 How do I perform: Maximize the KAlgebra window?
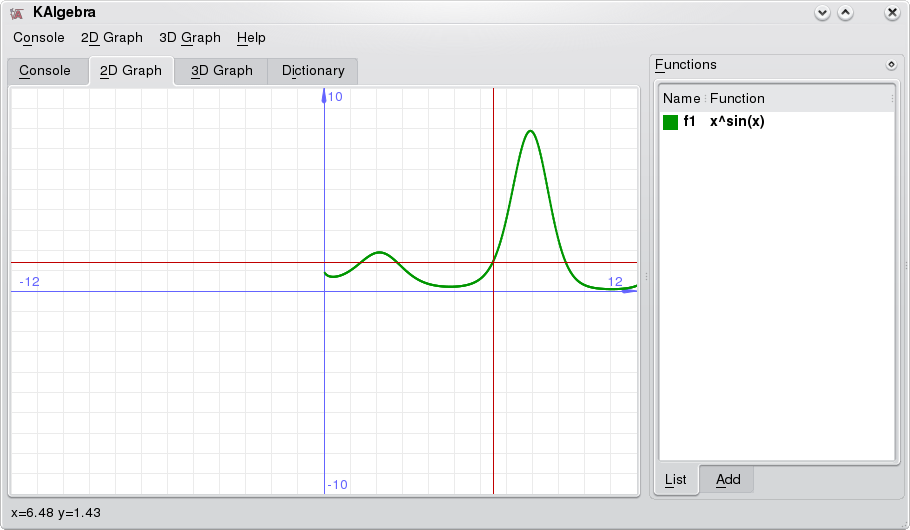tap(846, 13)
